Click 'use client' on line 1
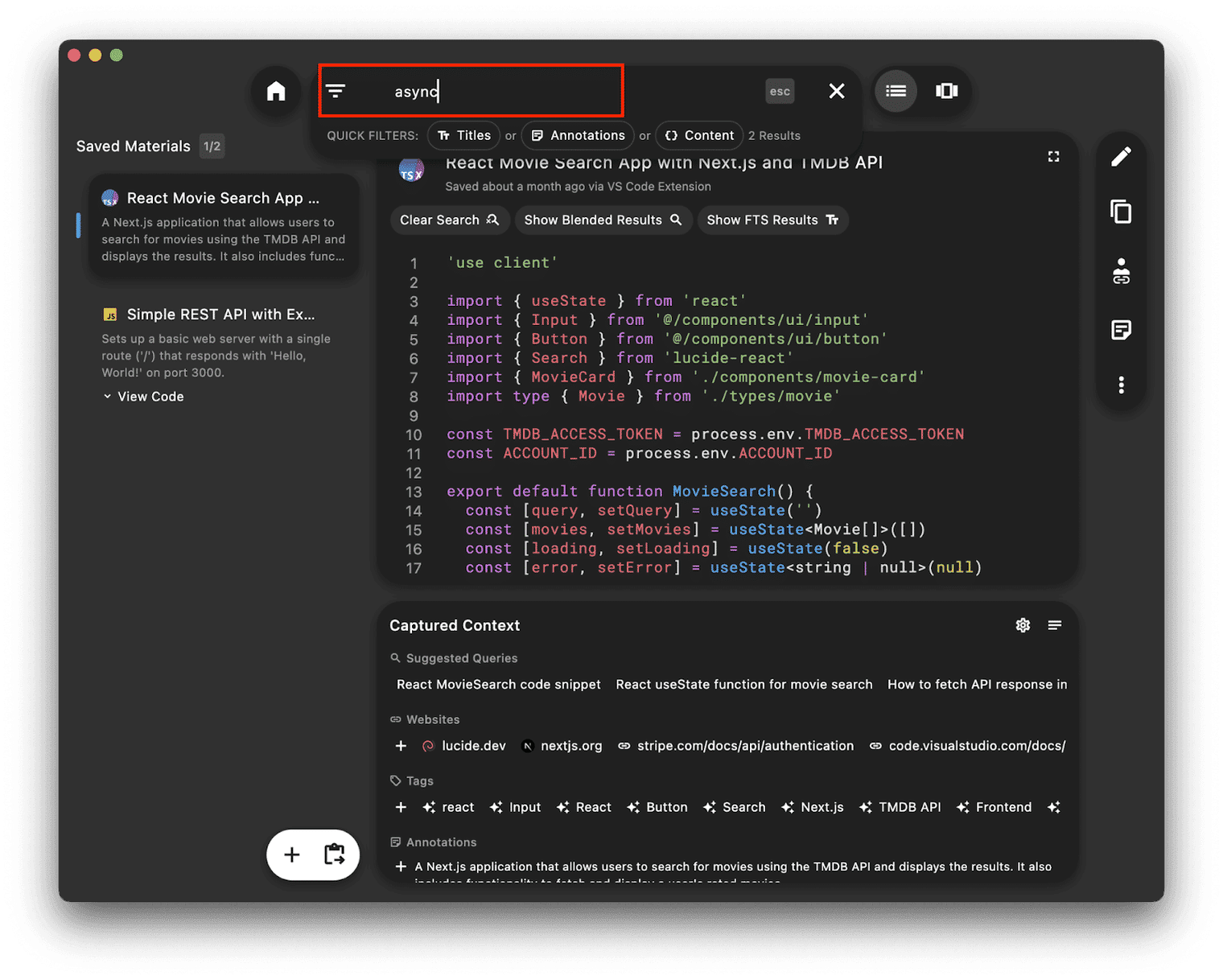This screenshot has width=1223, height=980. coord(502,262)
